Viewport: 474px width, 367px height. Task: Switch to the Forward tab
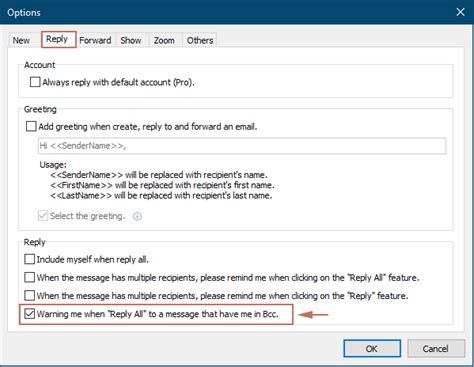click(95, 40)
